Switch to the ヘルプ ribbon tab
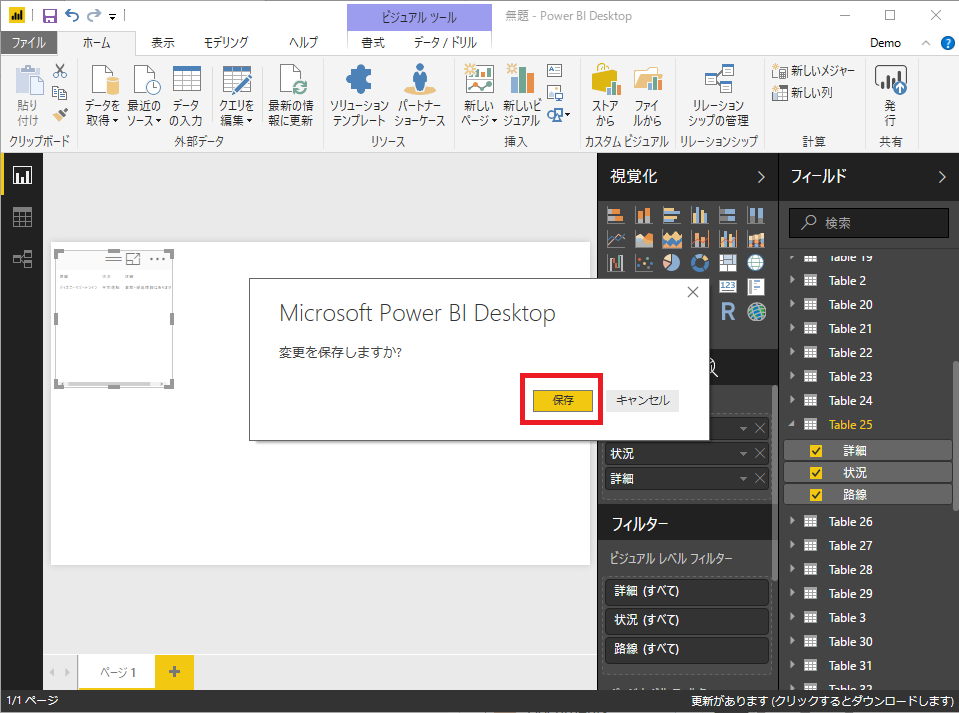This screenshot has height=713, width=959. click(x=303, y=43)
